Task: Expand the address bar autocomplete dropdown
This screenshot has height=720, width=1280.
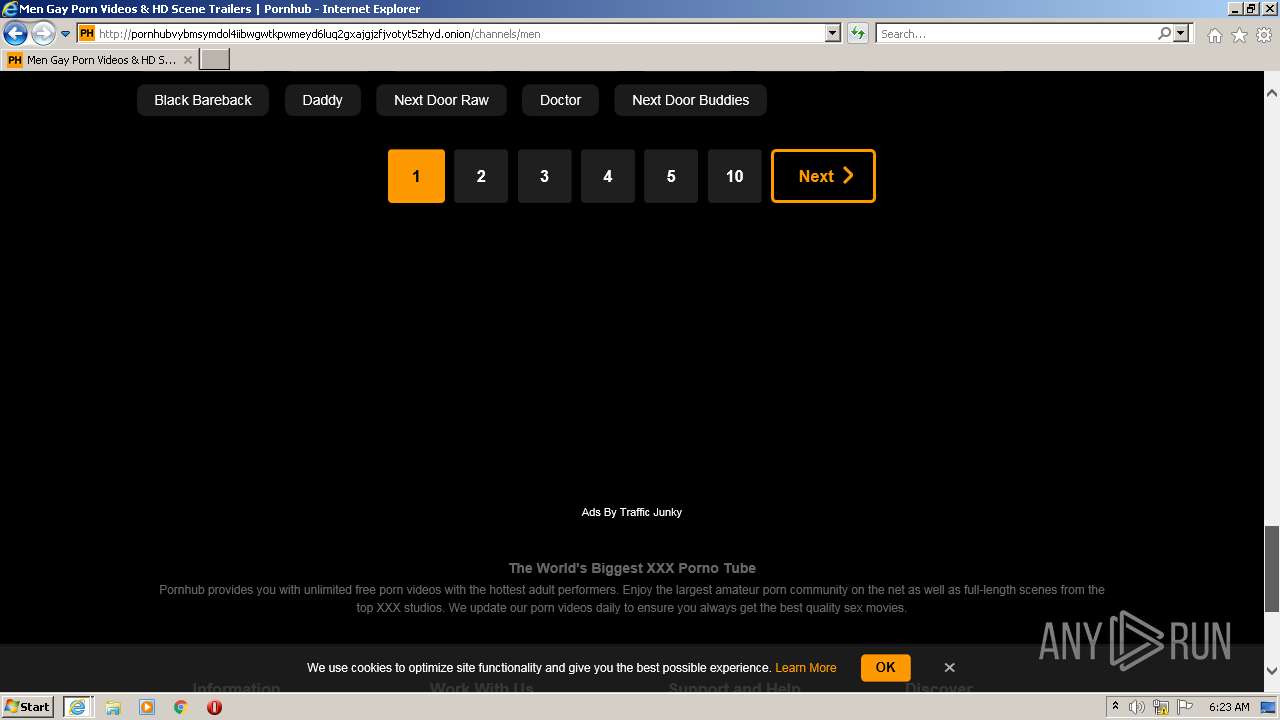Action: click(833, 34)
